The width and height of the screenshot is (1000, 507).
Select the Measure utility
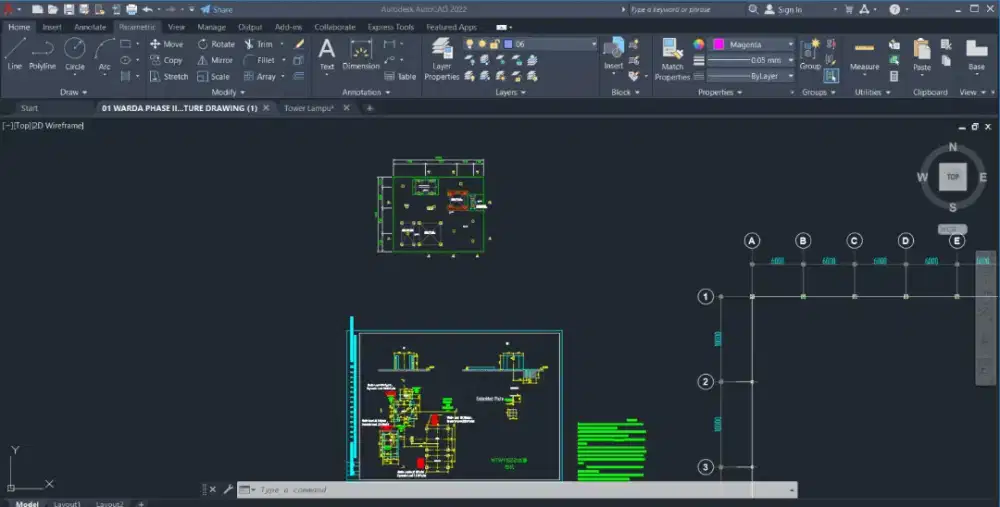pos(864,55)
